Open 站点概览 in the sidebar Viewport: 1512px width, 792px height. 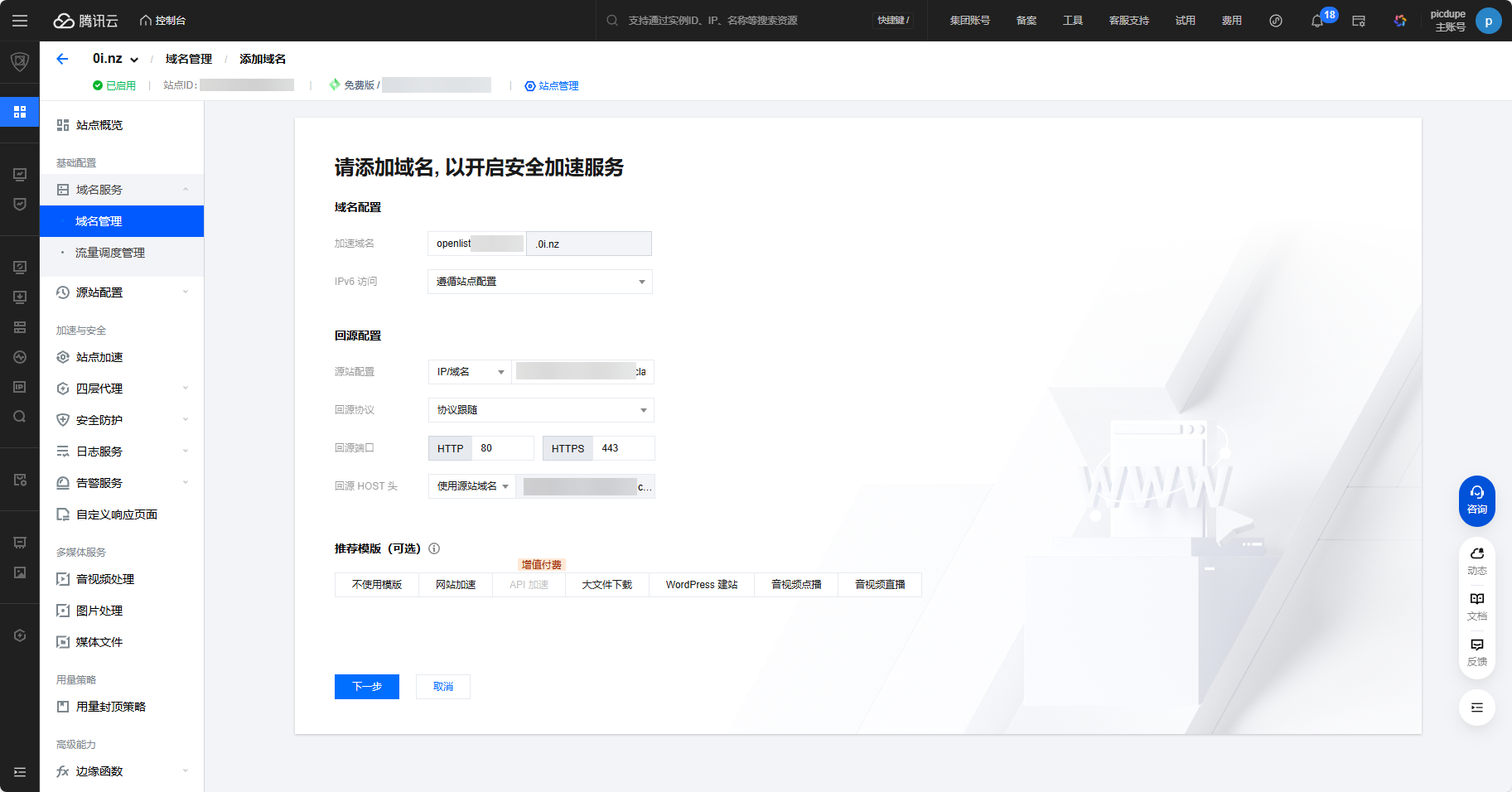pos(122,125)
